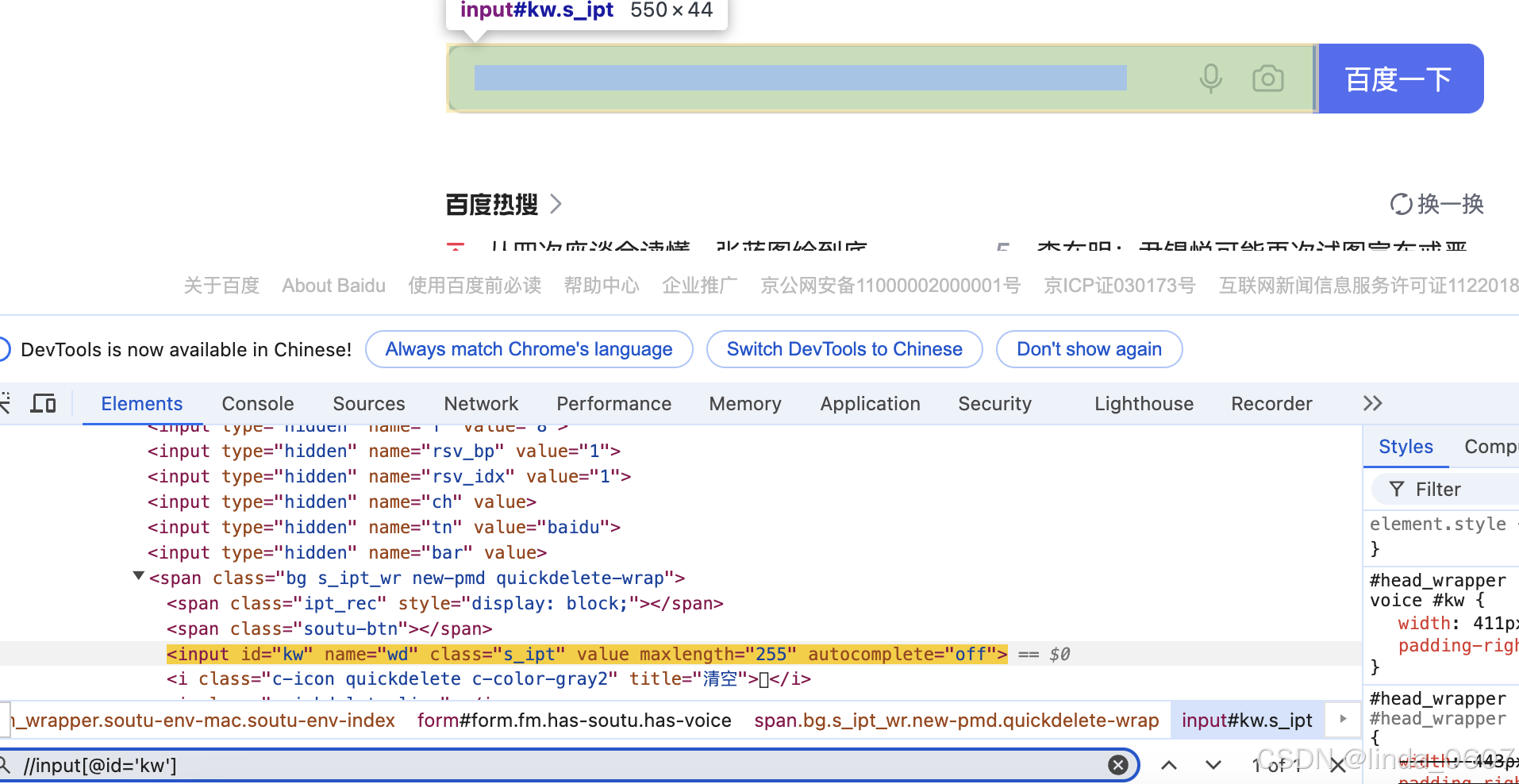The height and width of the screenshot is (784, 1519).
Task: Show more DevTools tabs chevron
Action: click(x=1373, y=403)
